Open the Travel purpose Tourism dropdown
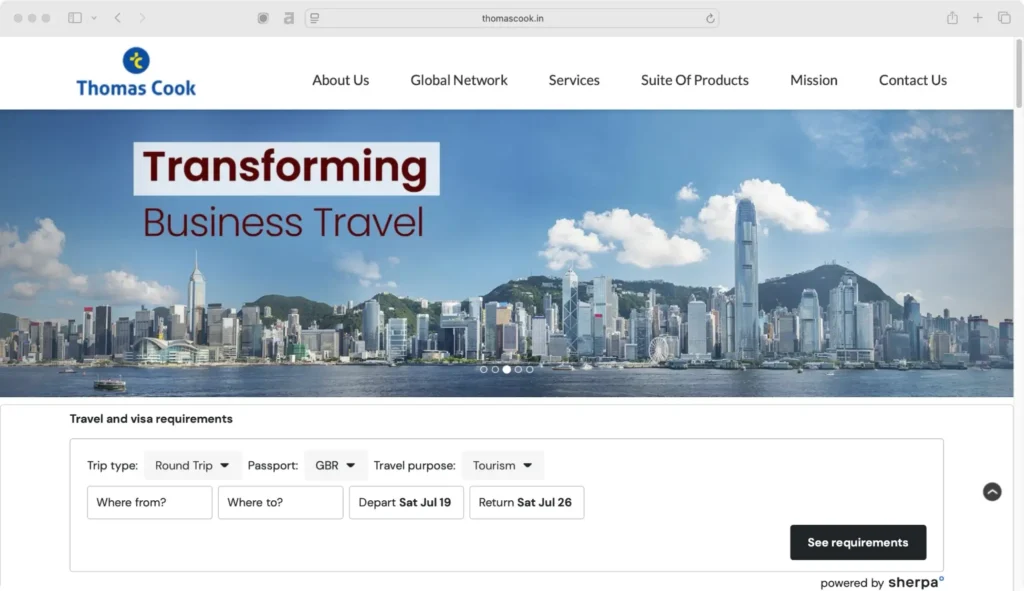The height and width of the screenshot is (591, 1024). [502, 465]
